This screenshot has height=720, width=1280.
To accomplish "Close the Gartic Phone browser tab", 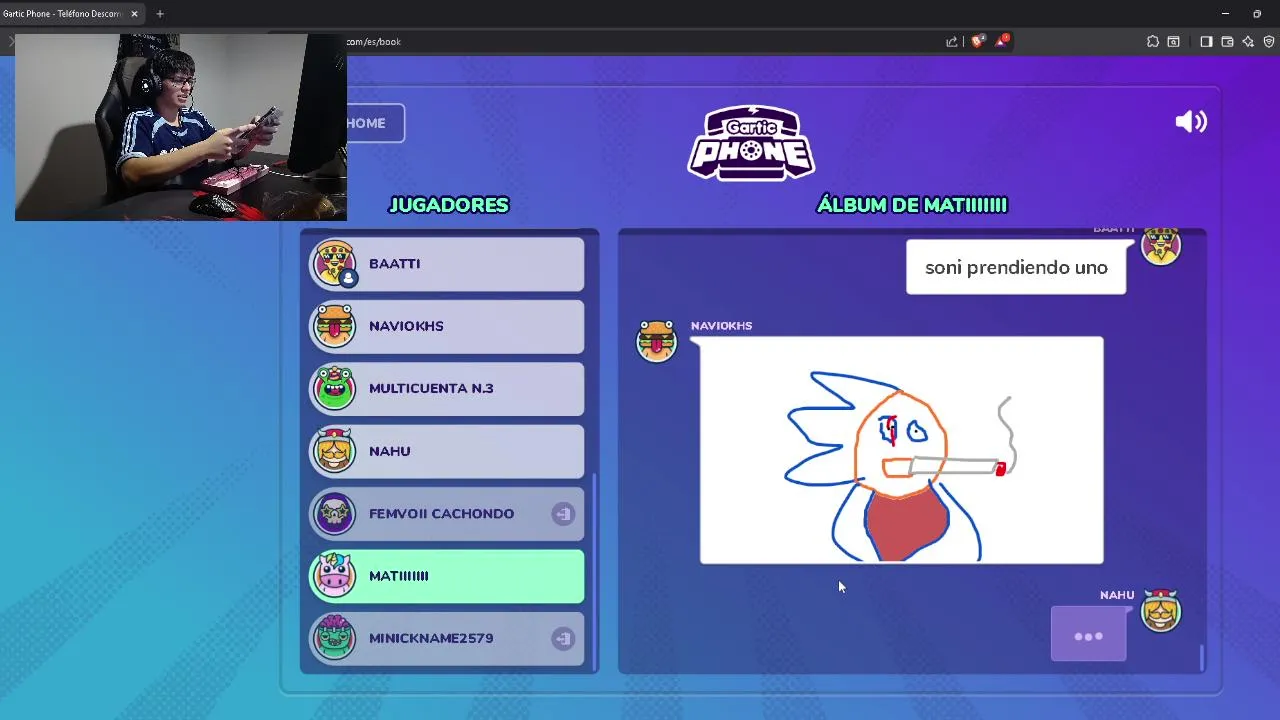I will tap(134, 14).
